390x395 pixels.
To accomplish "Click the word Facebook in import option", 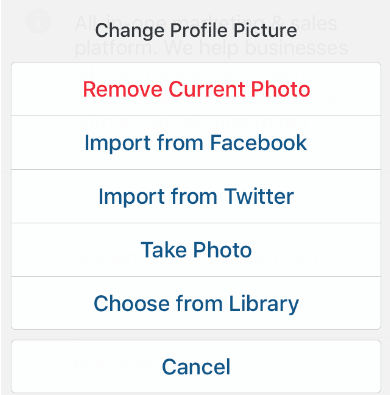I will point(258,143).
